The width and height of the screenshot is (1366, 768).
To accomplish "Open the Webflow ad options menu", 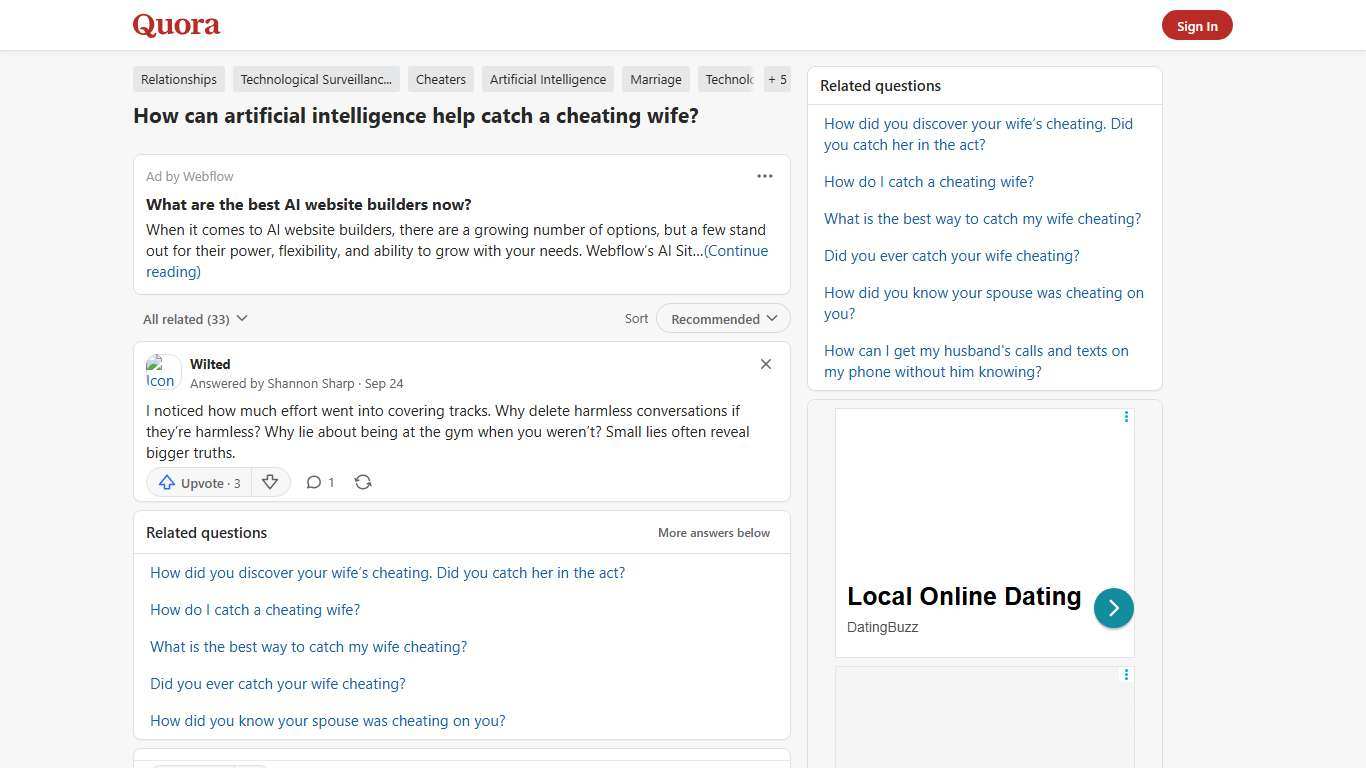I will coord(765,176).
